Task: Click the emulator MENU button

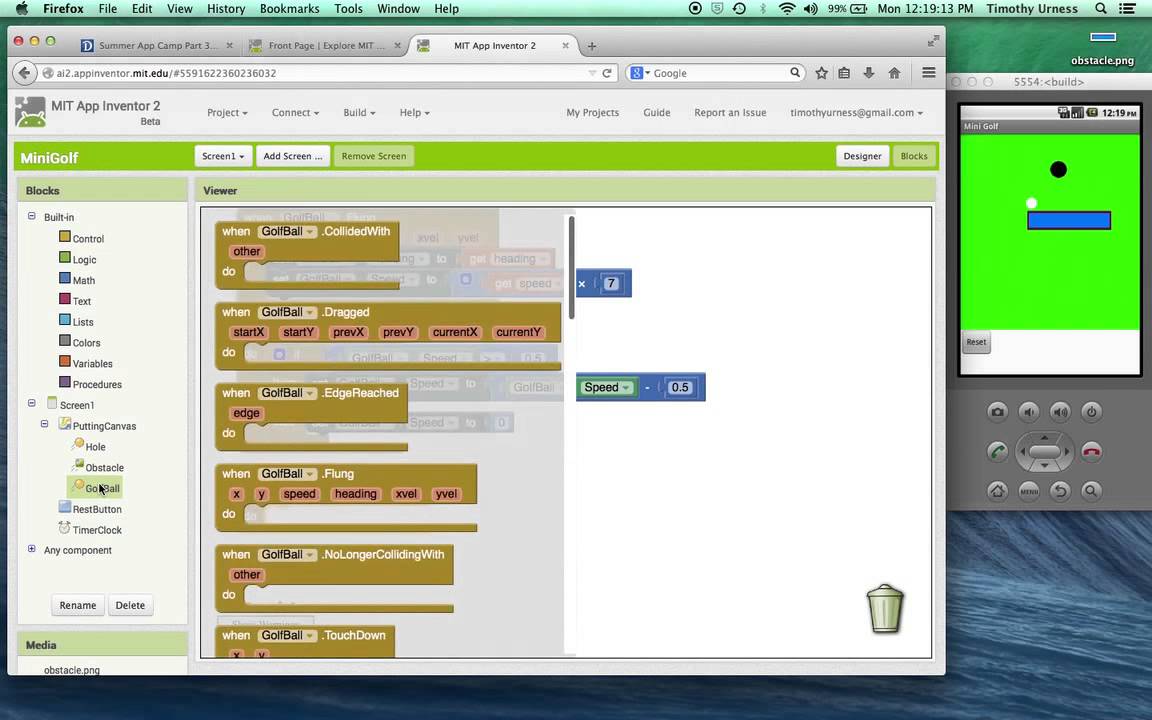Action: pos(1029,491)
